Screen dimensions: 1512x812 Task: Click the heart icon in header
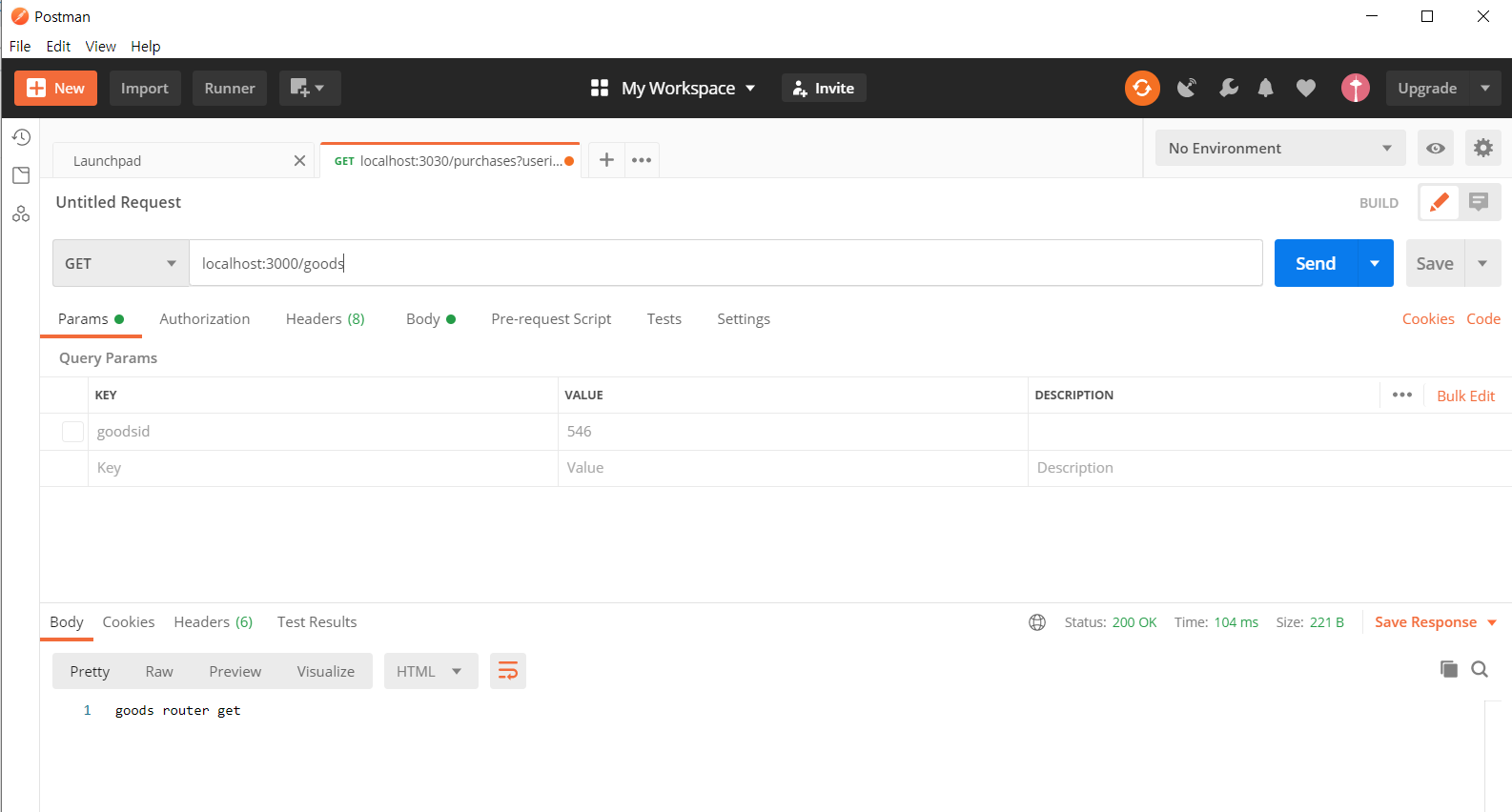pyautogui.click(x=1306, y=88)
